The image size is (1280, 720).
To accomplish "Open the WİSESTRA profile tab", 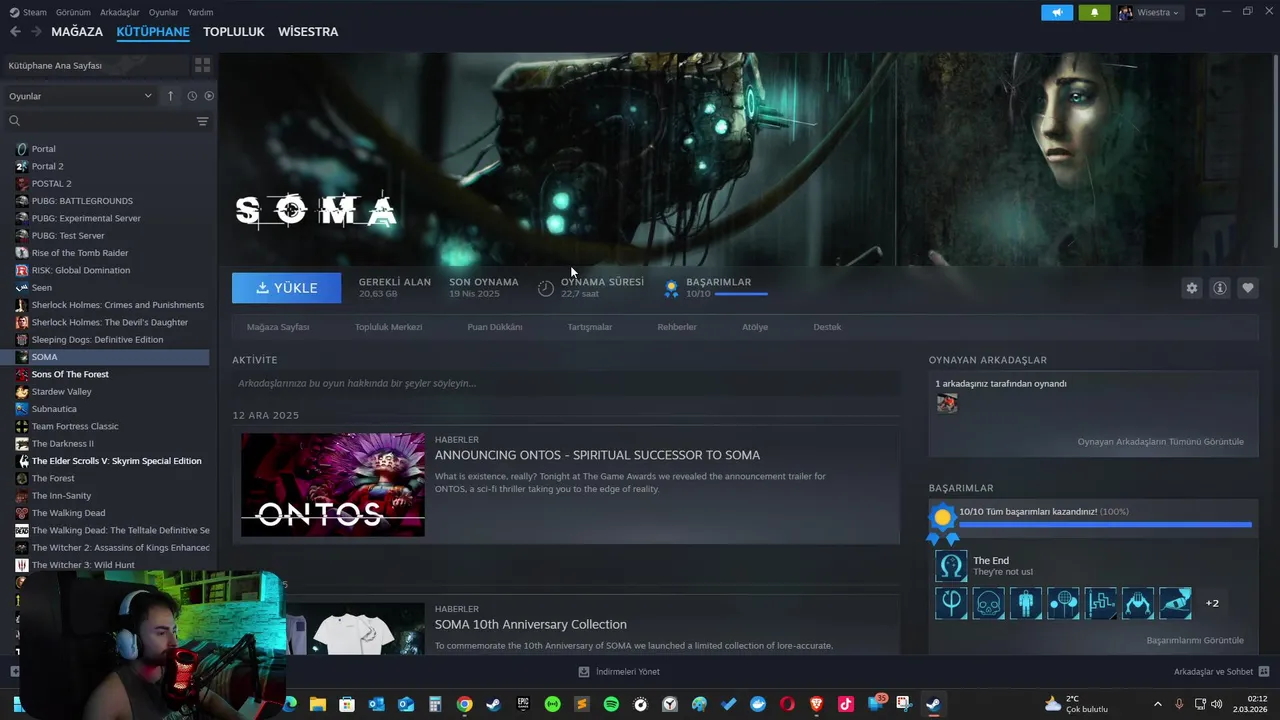I will (308, 32).
